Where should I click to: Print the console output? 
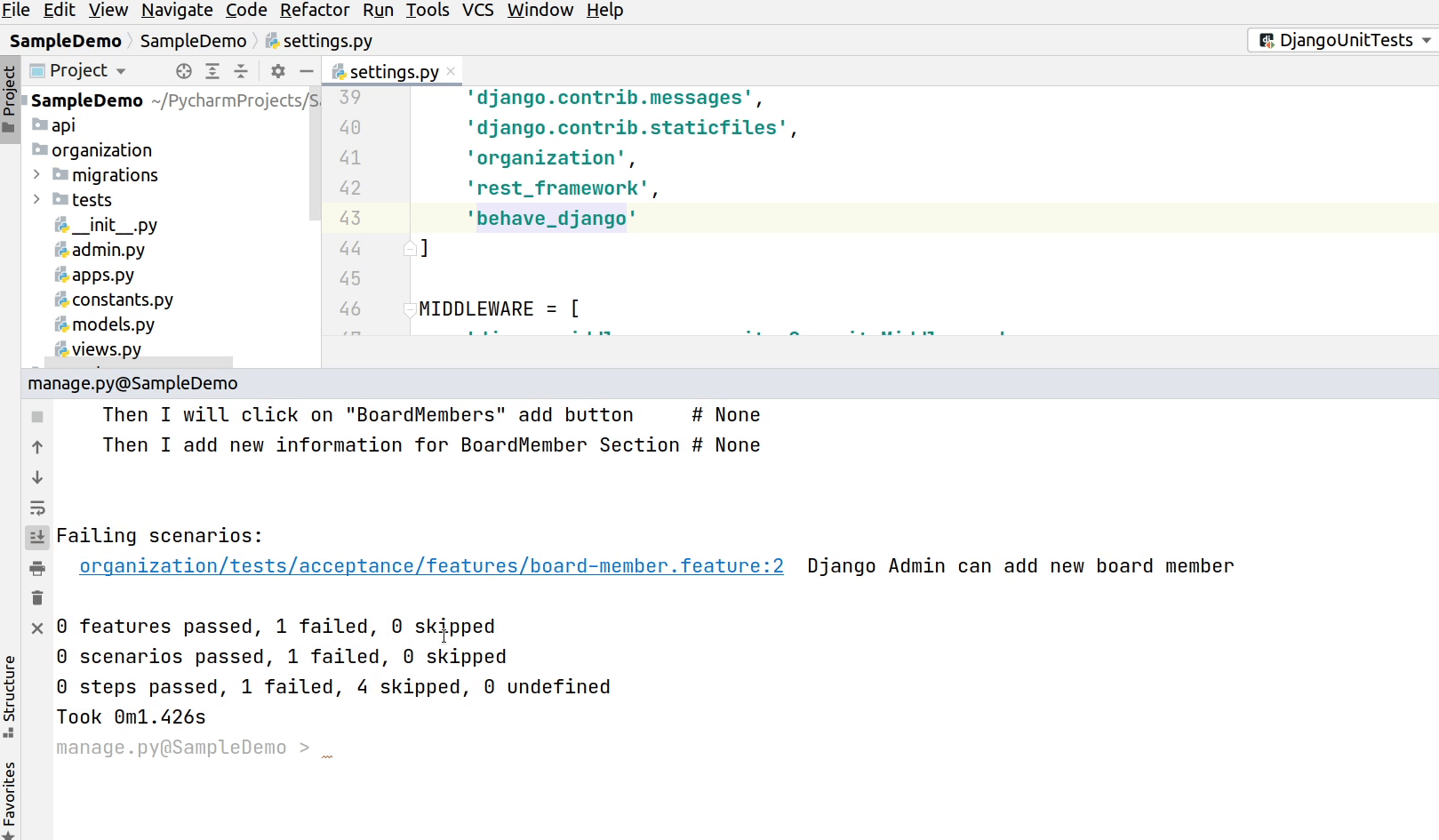[36, 567]
